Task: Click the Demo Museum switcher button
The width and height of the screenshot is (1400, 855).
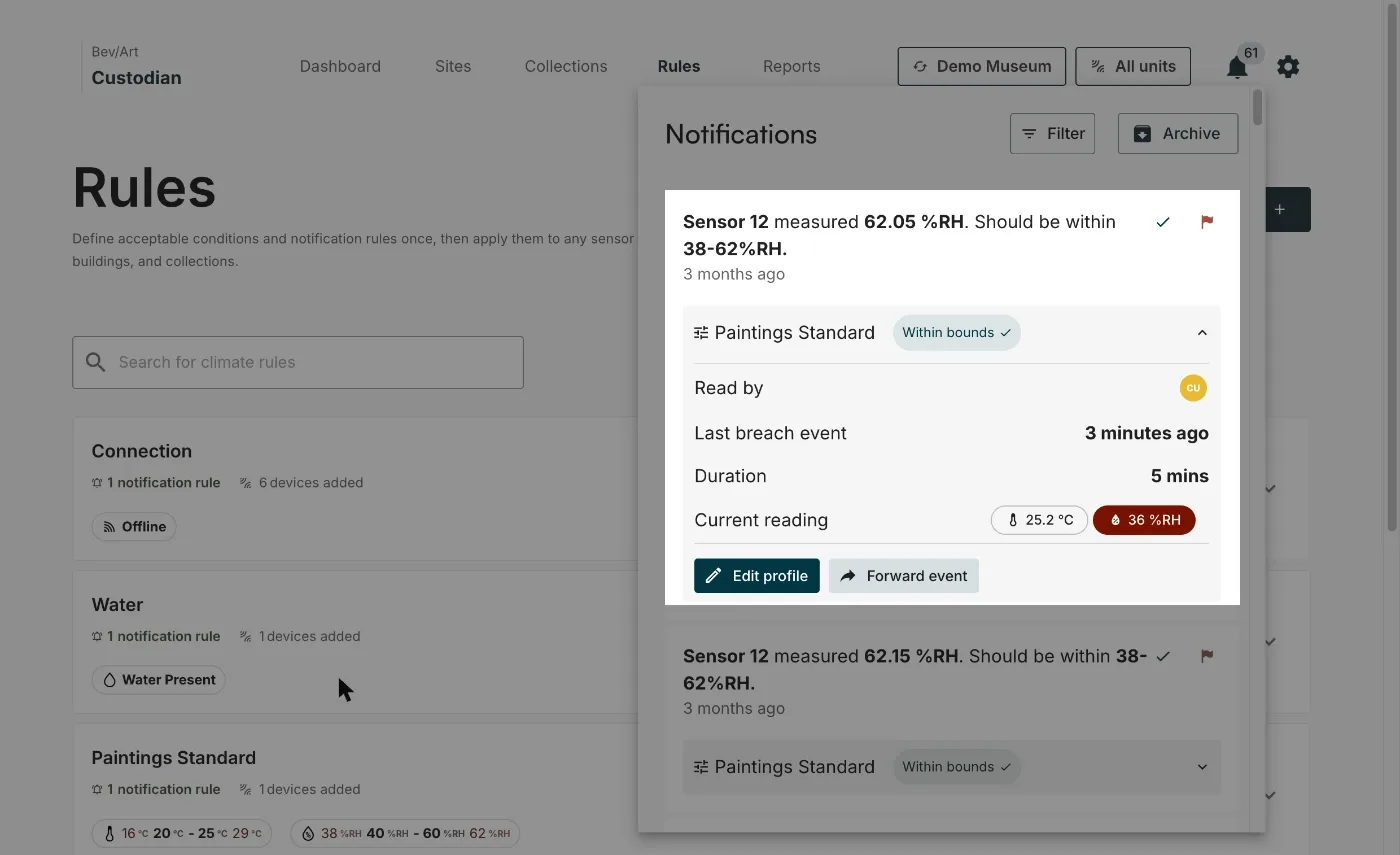Action: pyautogui.click(x=982, y=67)
